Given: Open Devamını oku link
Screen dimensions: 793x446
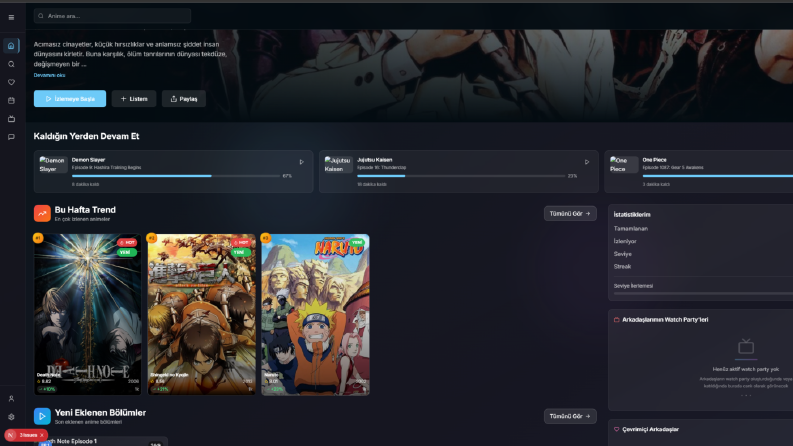Looking at the screenshot, I should 49,75.
